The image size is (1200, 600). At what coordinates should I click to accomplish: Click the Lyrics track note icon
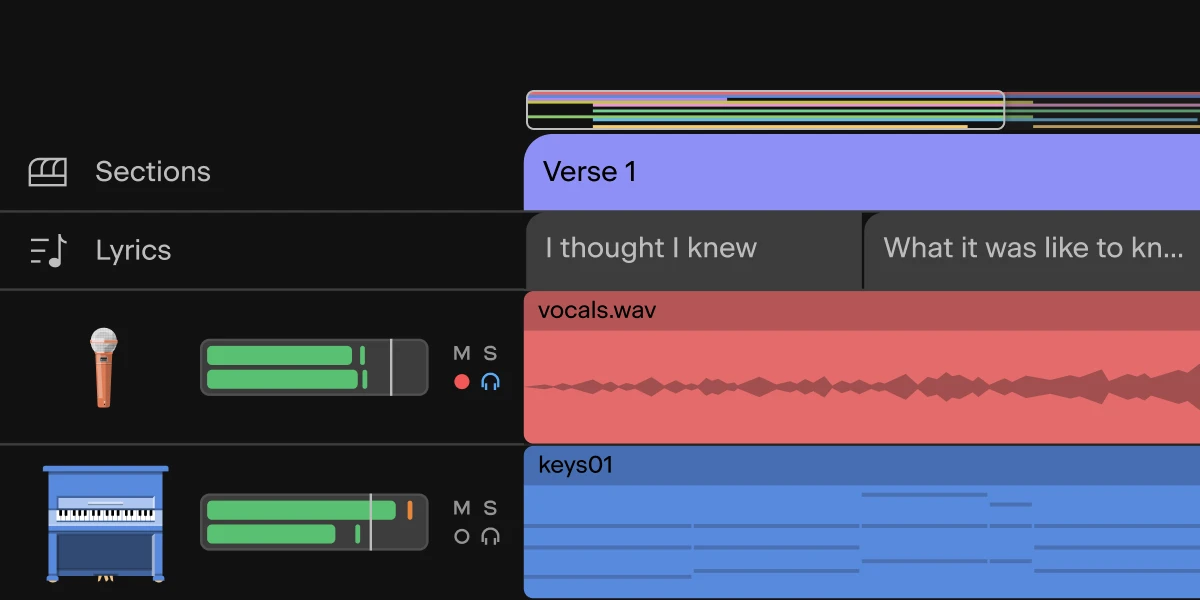point(48,250)
